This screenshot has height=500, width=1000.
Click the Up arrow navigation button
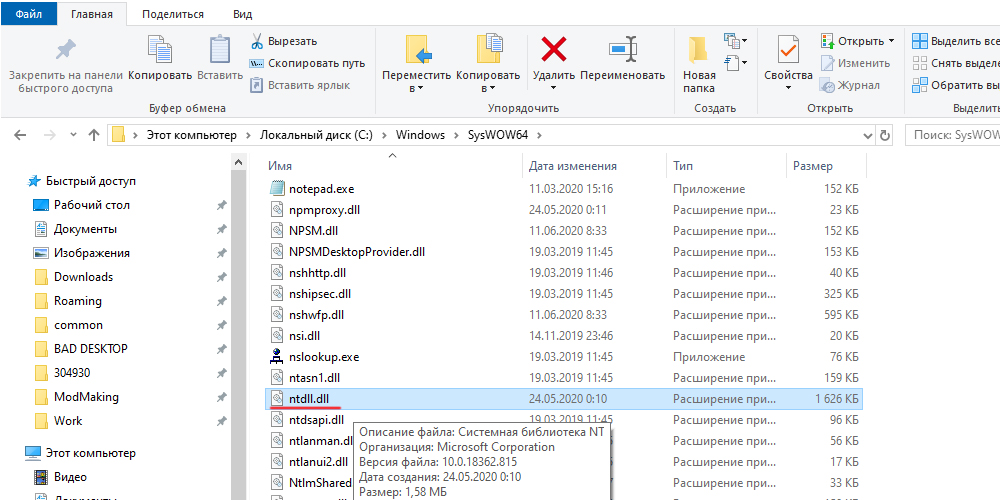94,135
